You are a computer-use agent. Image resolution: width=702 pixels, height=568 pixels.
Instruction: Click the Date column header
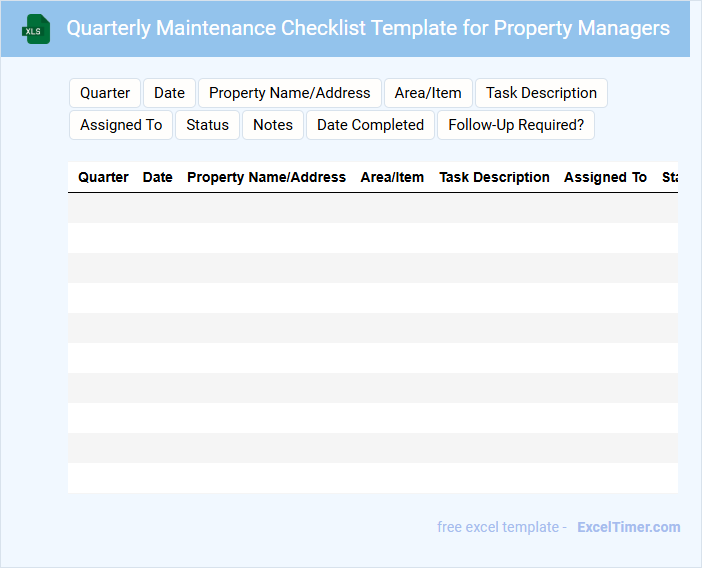[158, 177]
